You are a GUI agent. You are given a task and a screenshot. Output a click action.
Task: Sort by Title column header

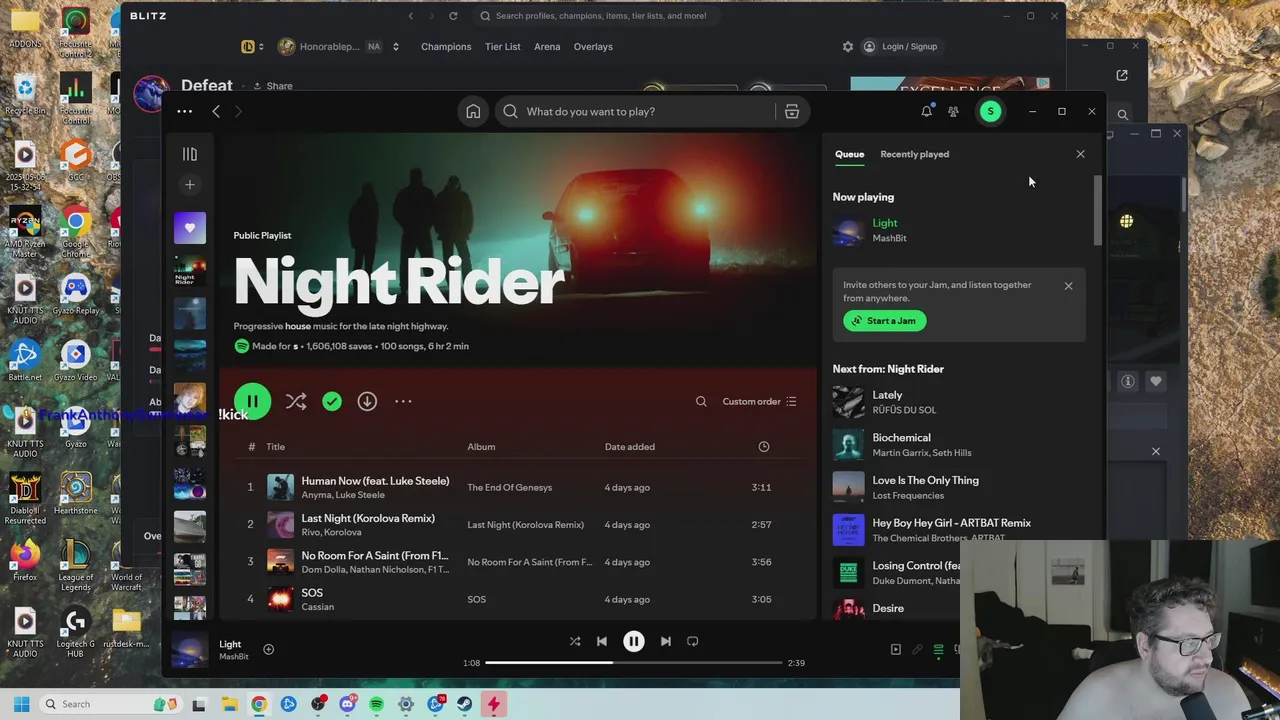275,447
